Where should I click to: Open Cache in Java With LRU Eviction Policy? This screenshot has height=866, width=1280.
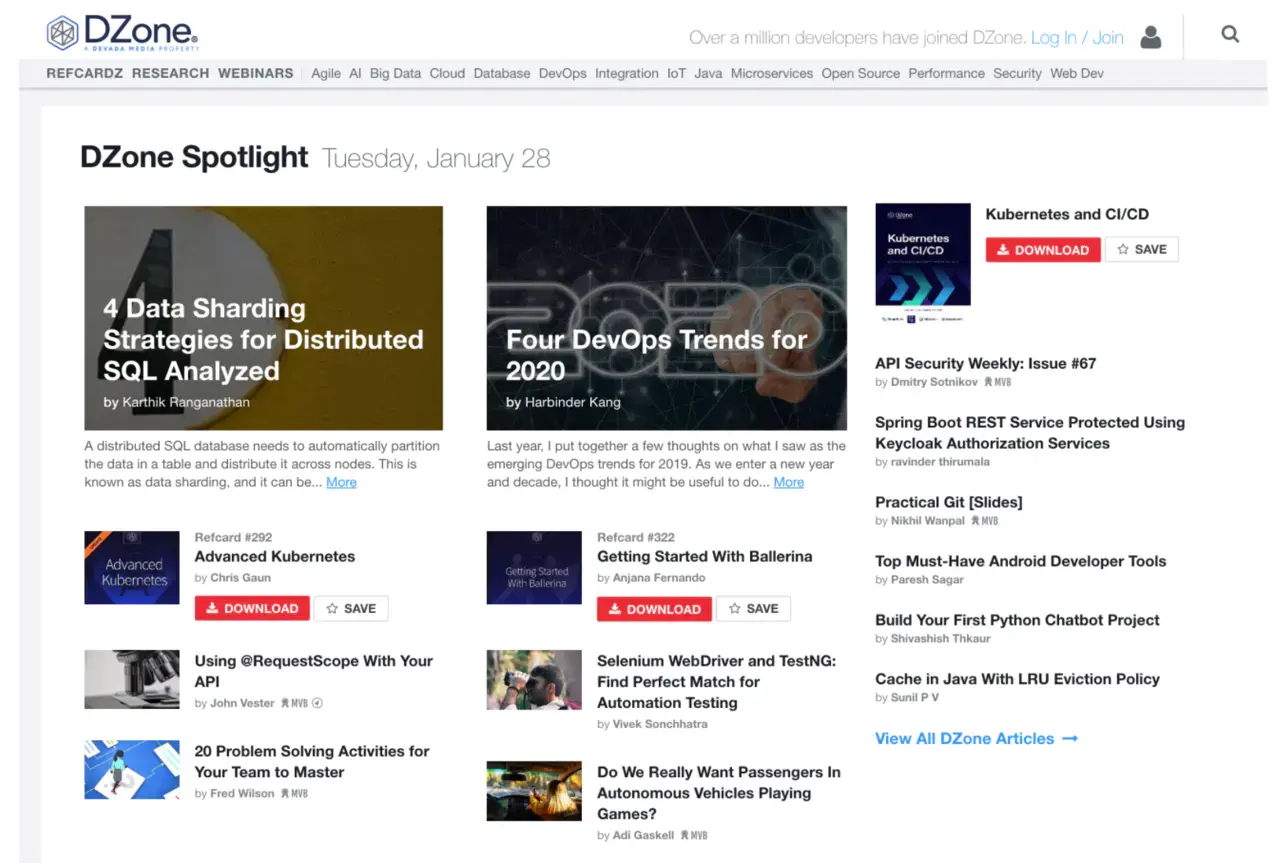pyautogui.click(x=1017, y=679)
